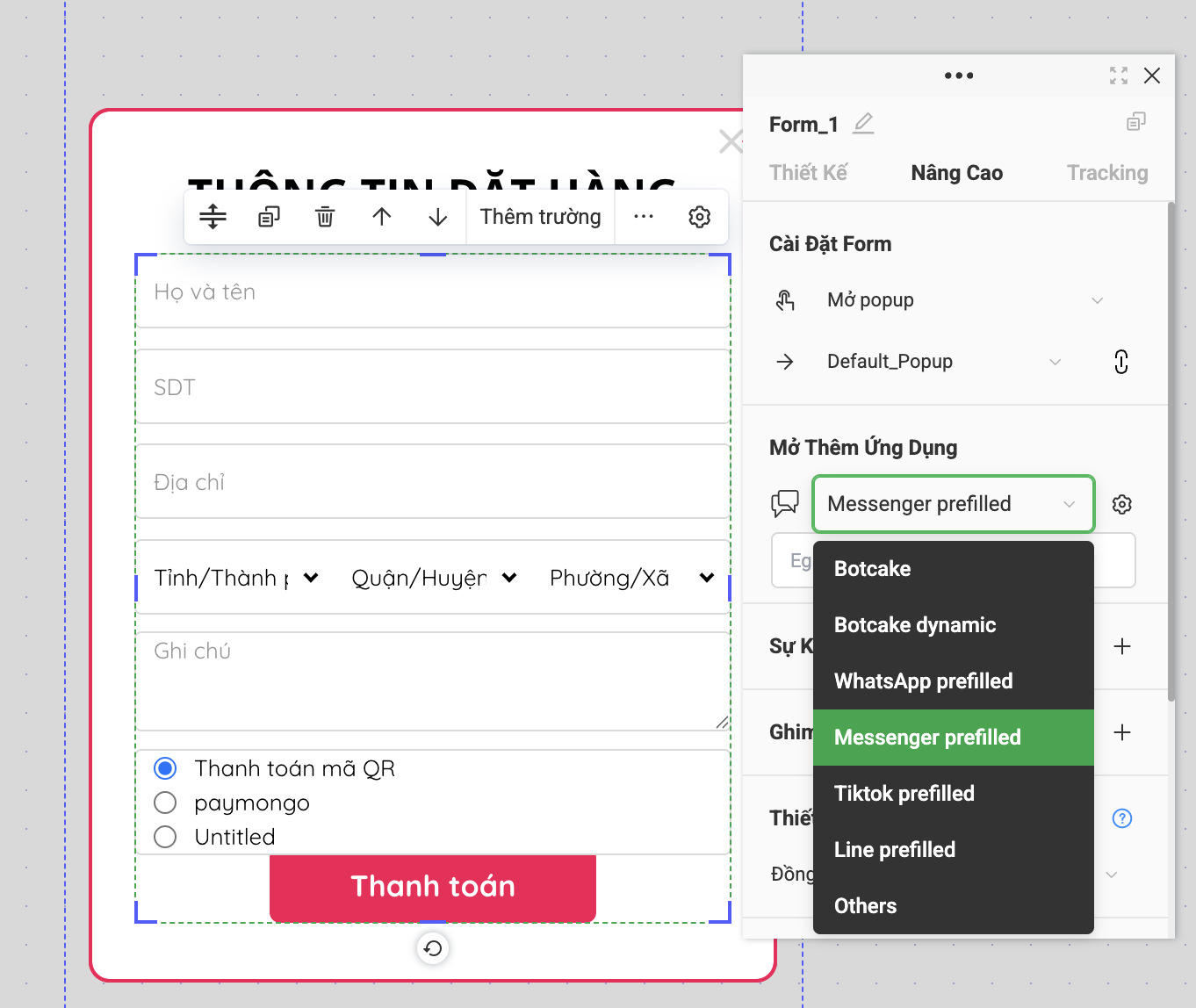Click into the Địa chỉ field

(433, 482)
